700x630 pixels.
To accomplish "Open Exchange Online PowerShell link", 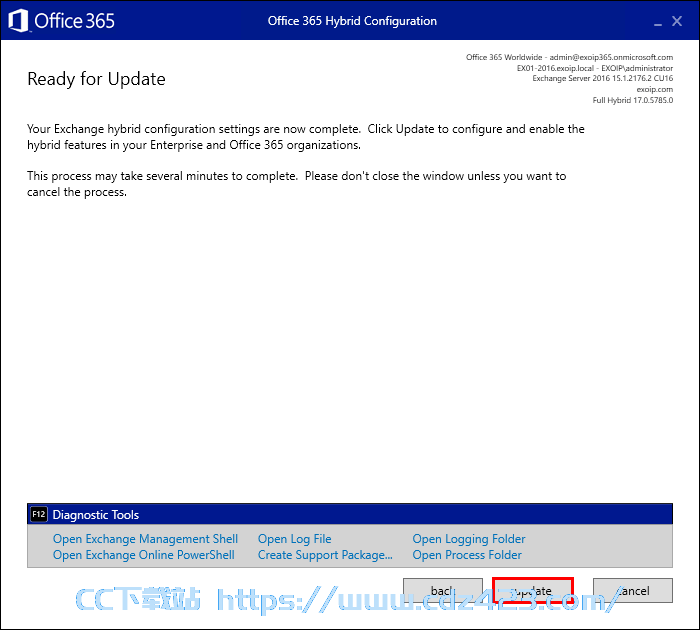I will [x=143, y=555].
